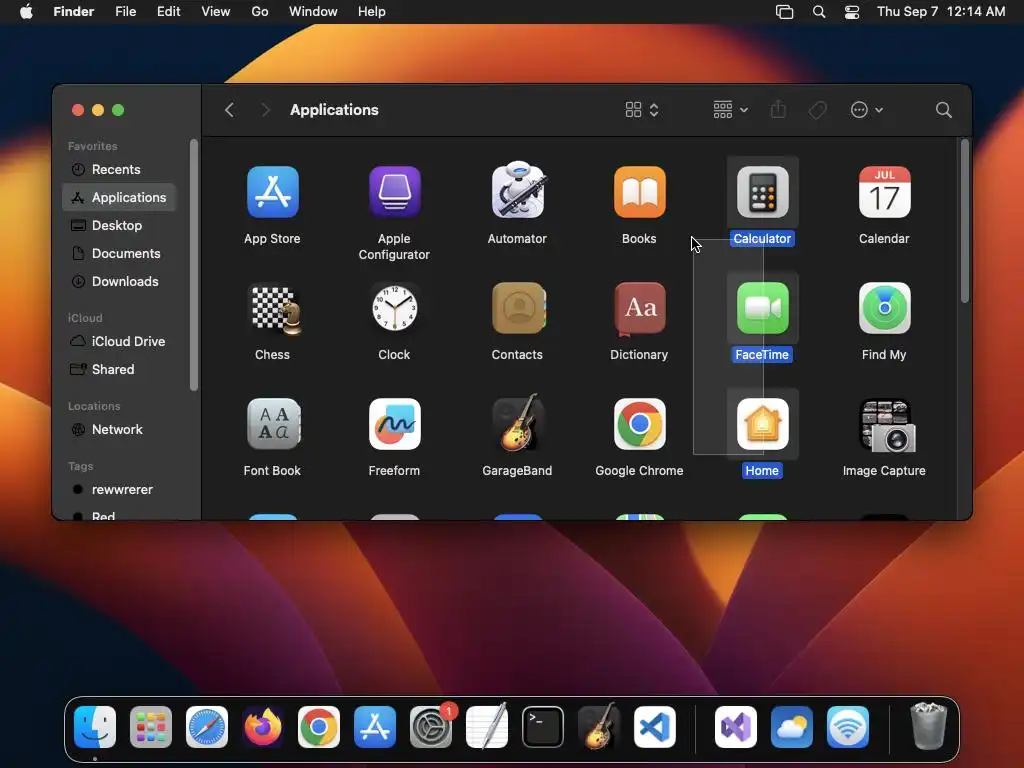Select the Dictionary app icon
1024x768 pixels.
click(639, 308)
